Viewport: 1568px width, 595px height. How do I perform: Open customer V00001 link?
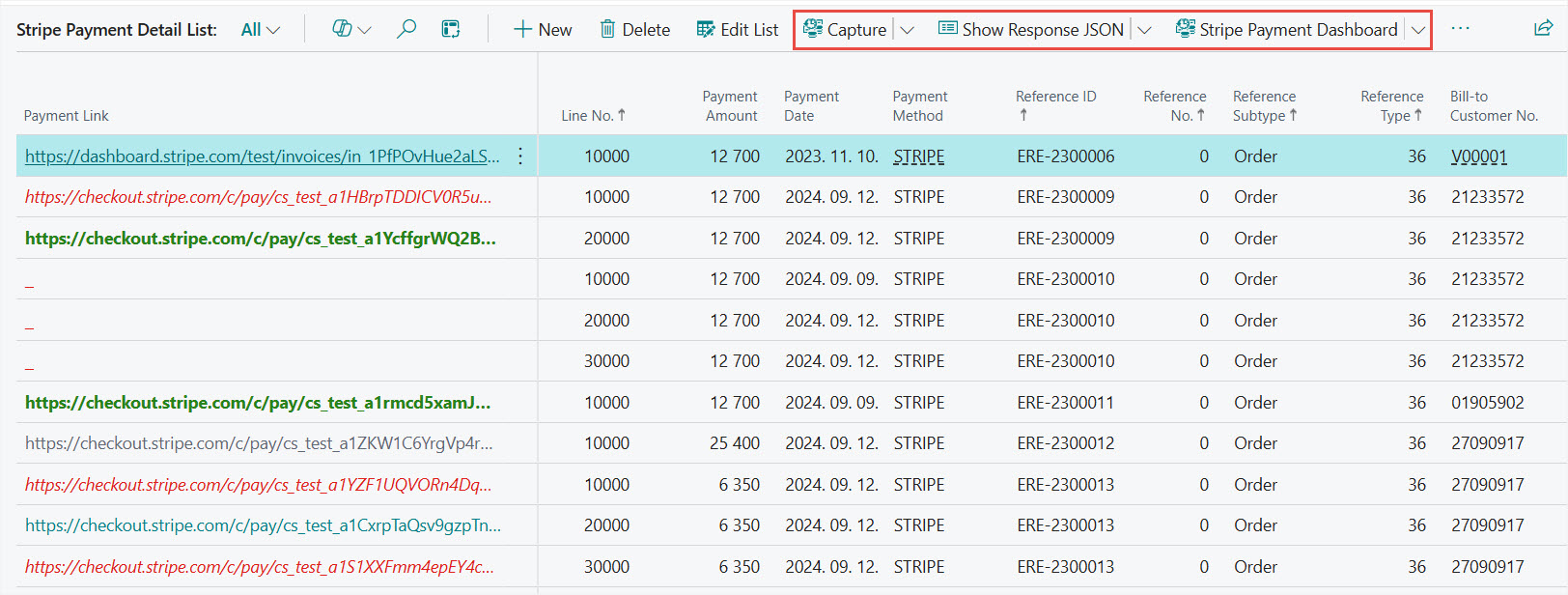(1478, 156)
